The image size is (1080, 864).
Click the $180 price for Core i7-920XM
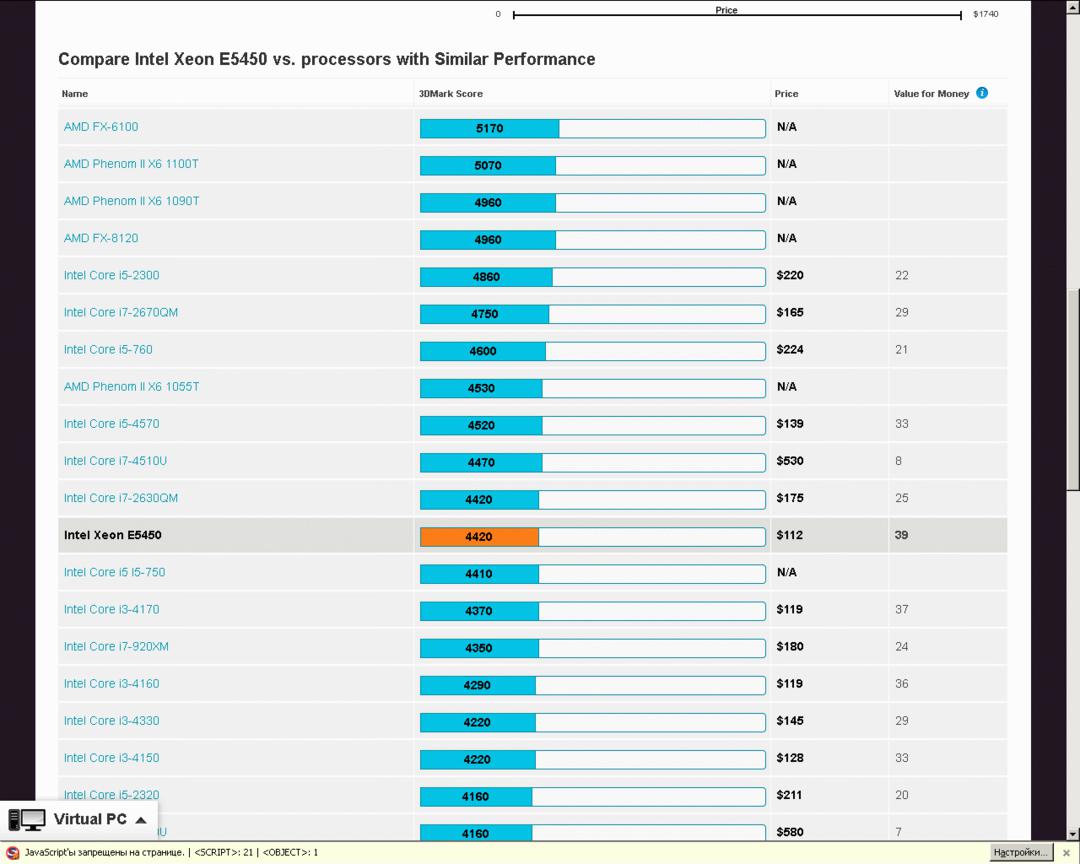pos(789,647)
